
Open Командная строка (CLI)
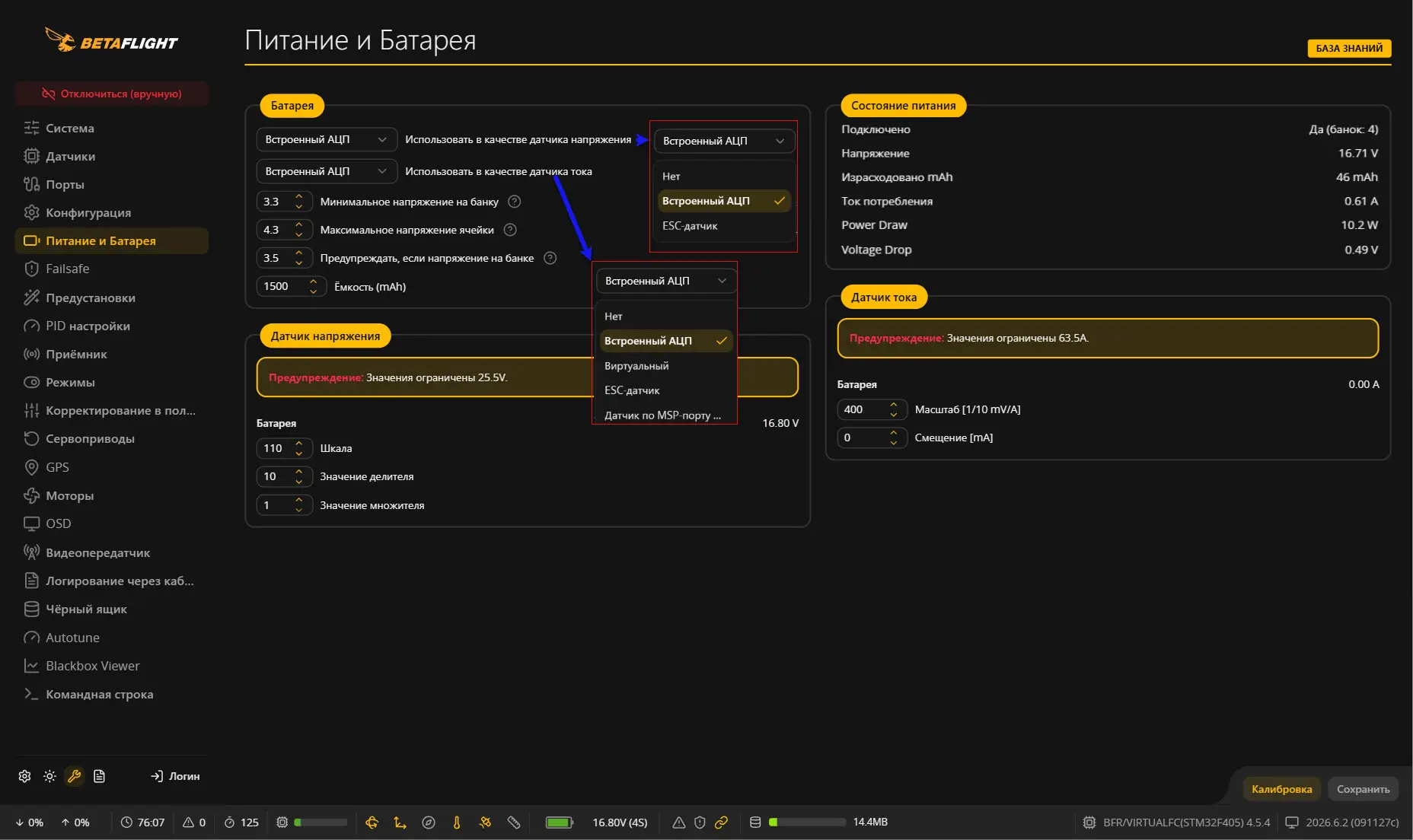coord(111,694)
